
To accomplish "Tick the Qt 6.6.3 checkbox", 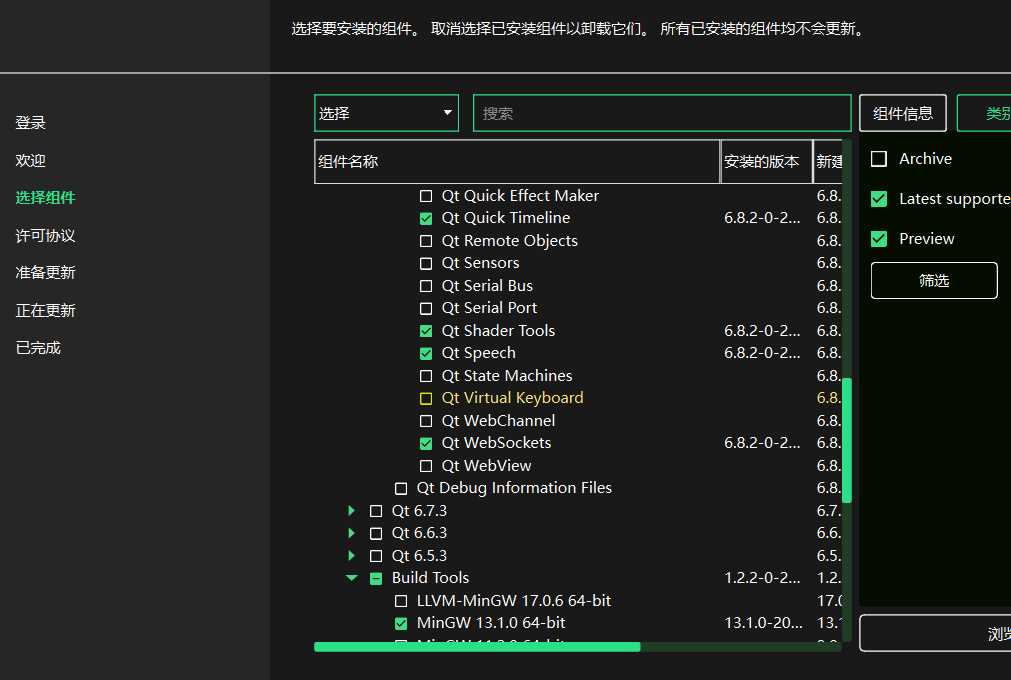I will 376,534.
